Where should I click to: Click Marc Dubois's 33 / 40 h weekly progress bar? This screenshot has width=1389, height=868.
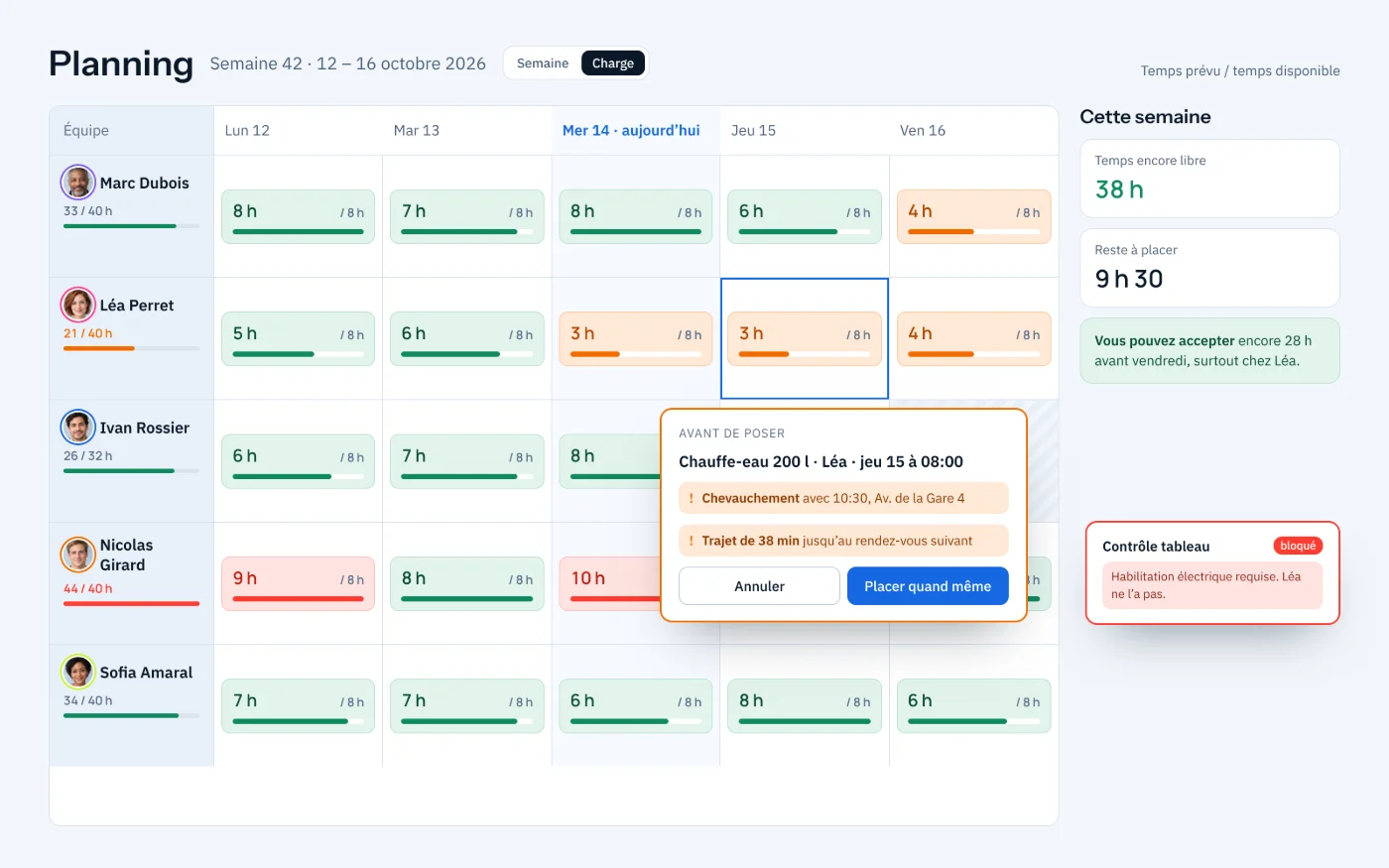click(x=131, y=226)
